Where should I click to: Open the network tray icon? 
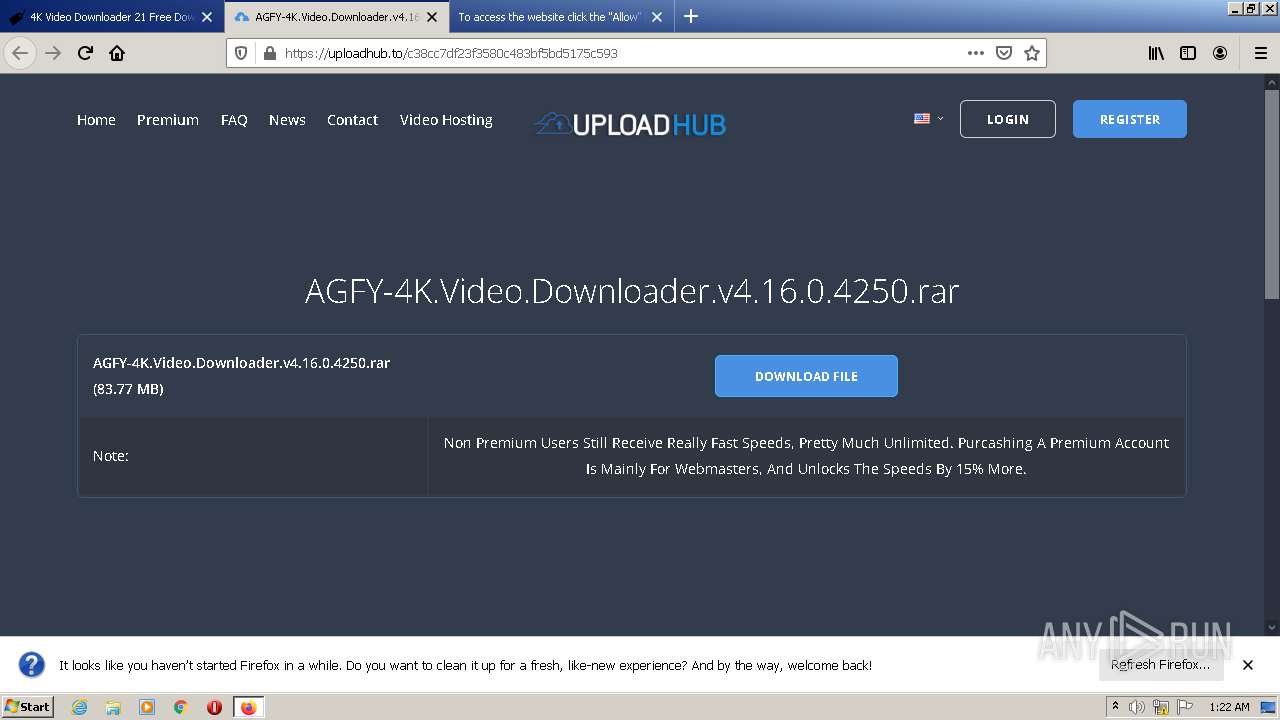(x=1161, y=707)
